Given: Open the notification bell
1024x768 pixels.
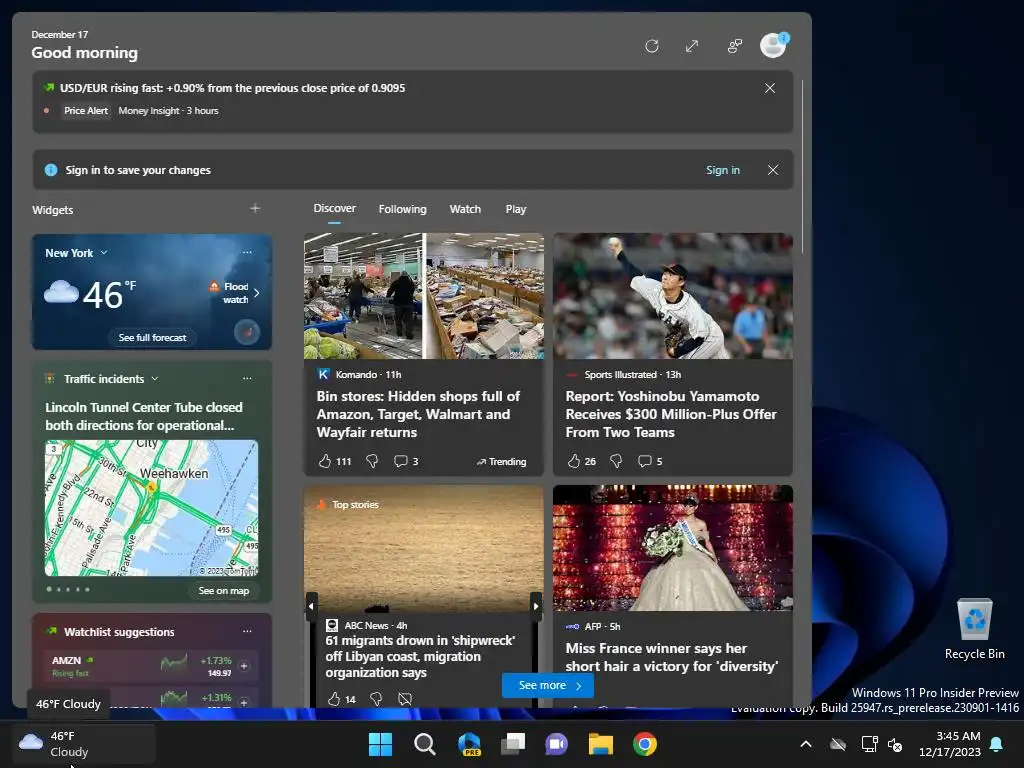Looking at the screenshot, I should [997, 744].
